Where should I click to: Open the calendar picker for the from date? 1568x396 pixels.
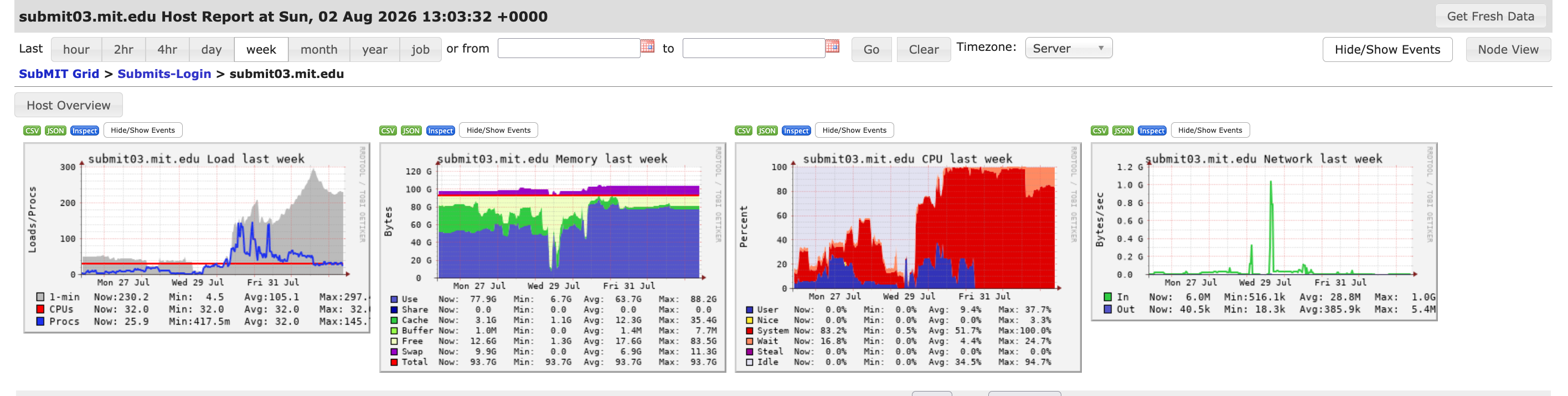click(648, 46)
